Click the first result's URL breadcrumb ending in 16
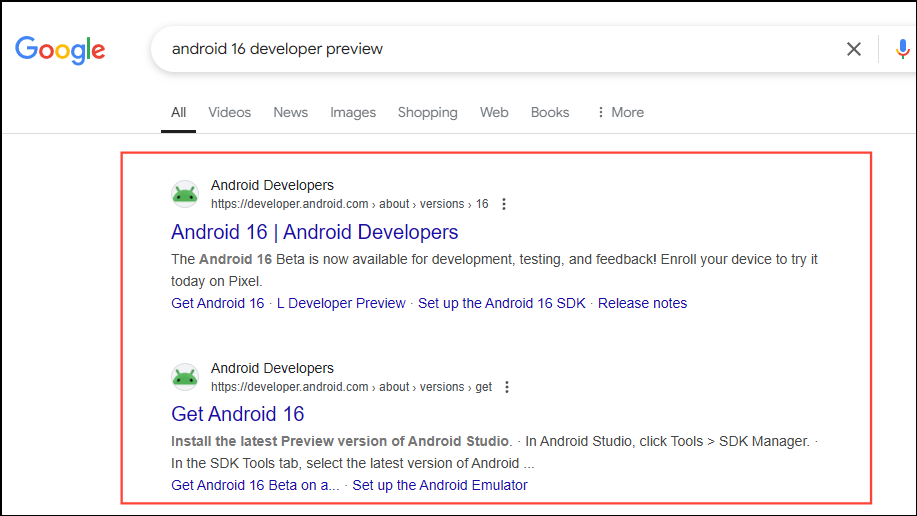This screenshot has width=917, height=516. (350, 204)
